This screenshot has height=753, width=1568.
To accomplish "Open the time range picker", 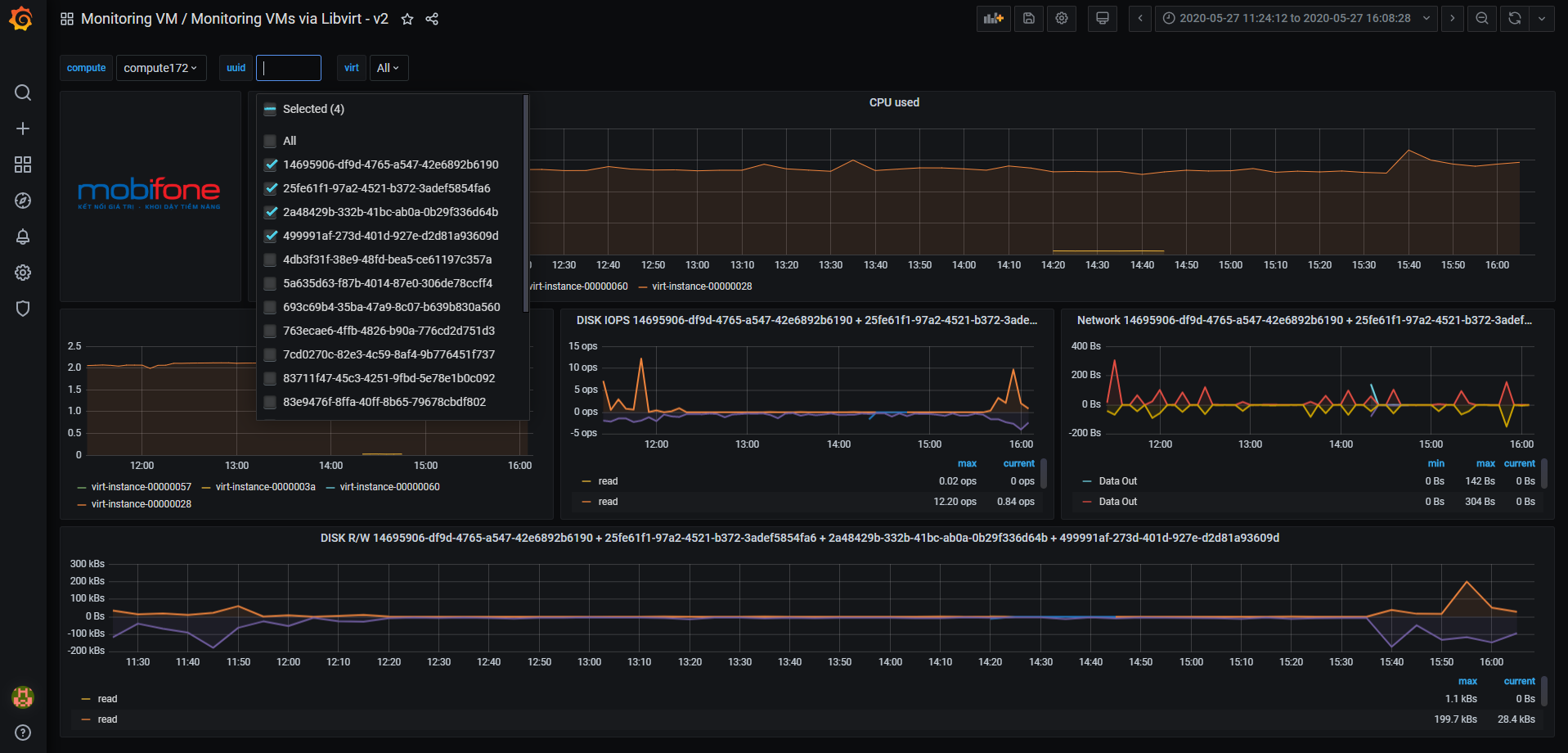I will (1296, 19).
